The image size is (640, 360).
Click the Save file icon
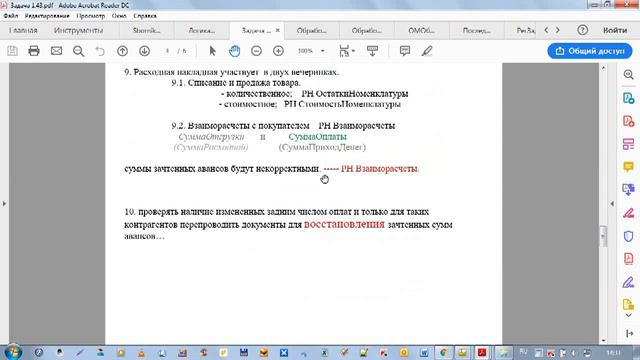12,51
